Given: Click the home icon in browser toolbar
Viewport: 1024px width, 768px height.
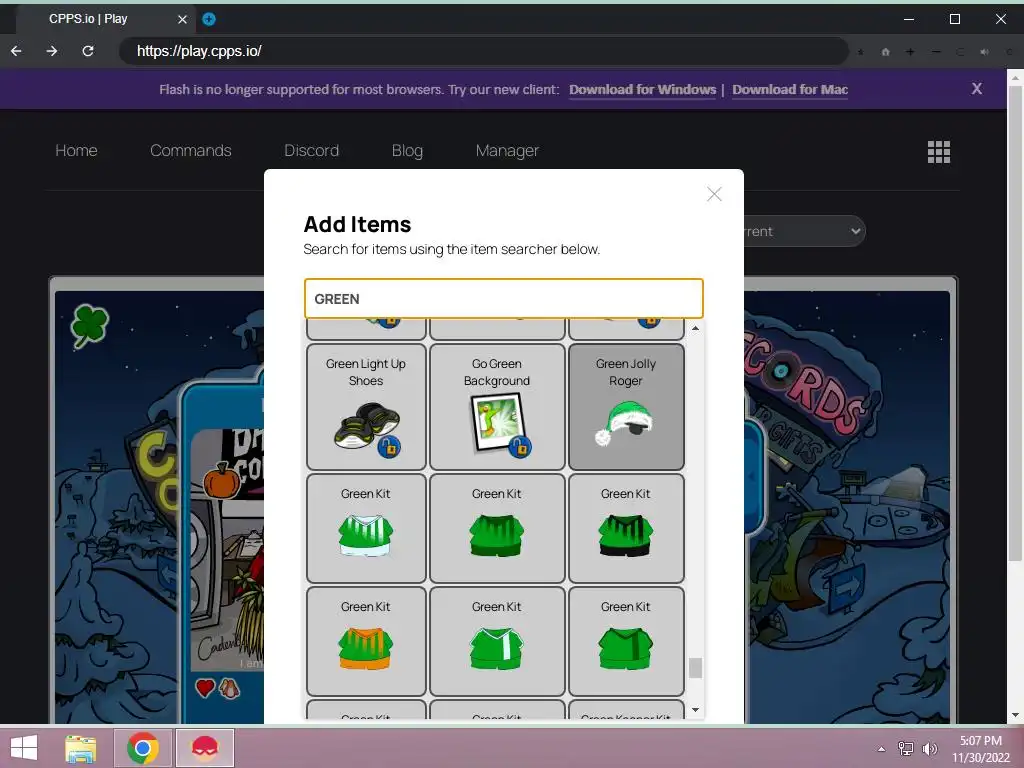Looking at the screenshot, I should pyautogui.click(x=886, y=52).
